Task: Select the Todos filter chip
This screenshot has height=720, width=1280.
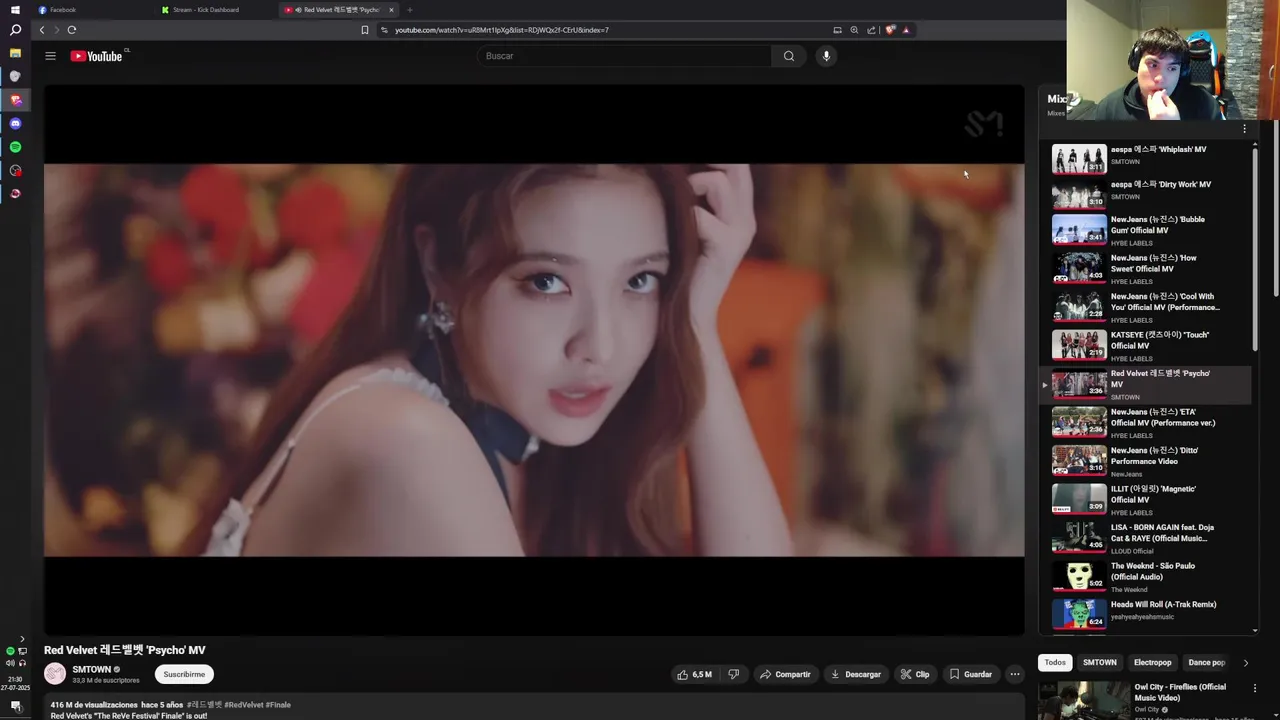Action: tap(1055, 662)
